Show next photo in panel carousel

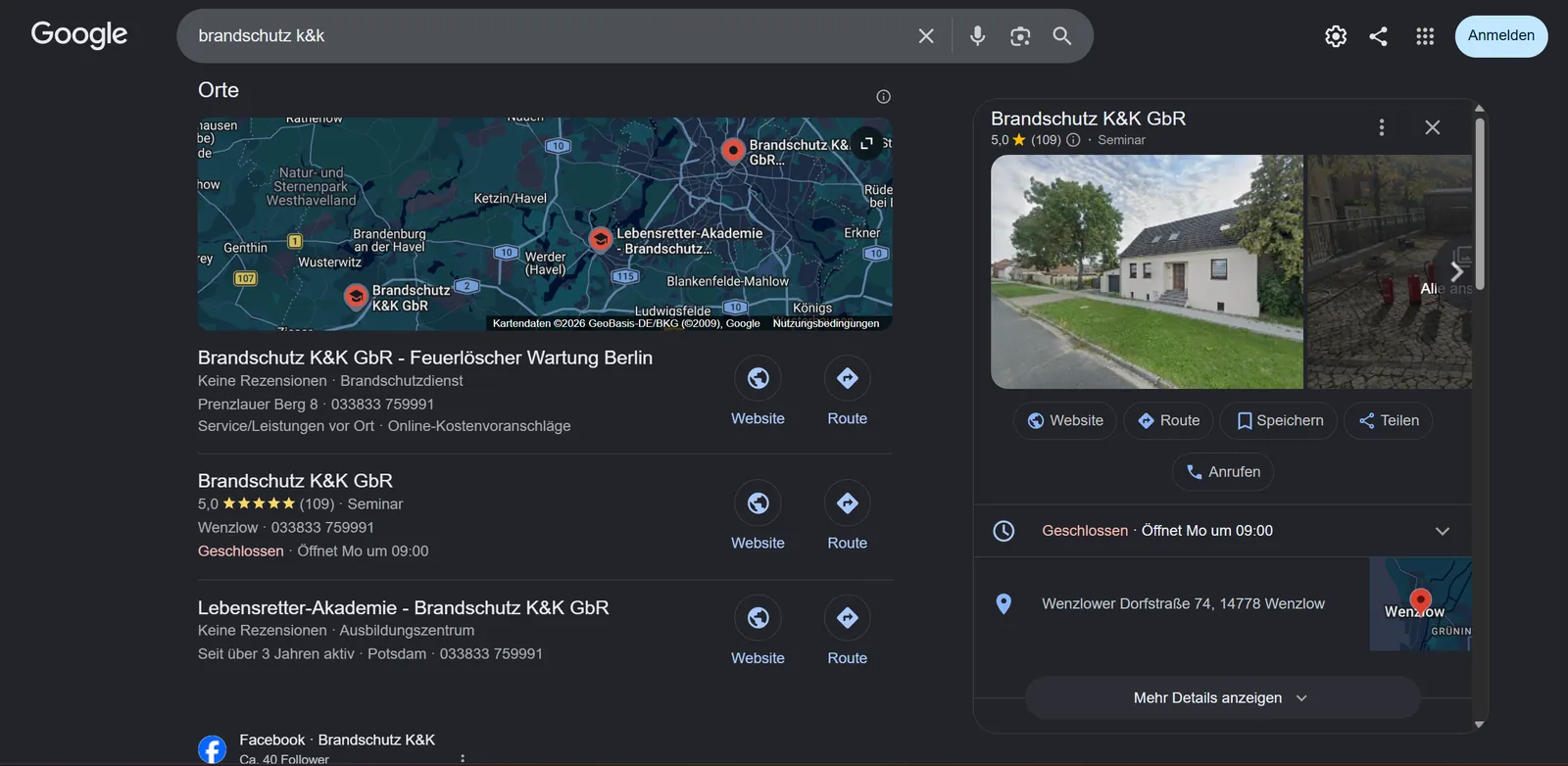click(1456, 271)
